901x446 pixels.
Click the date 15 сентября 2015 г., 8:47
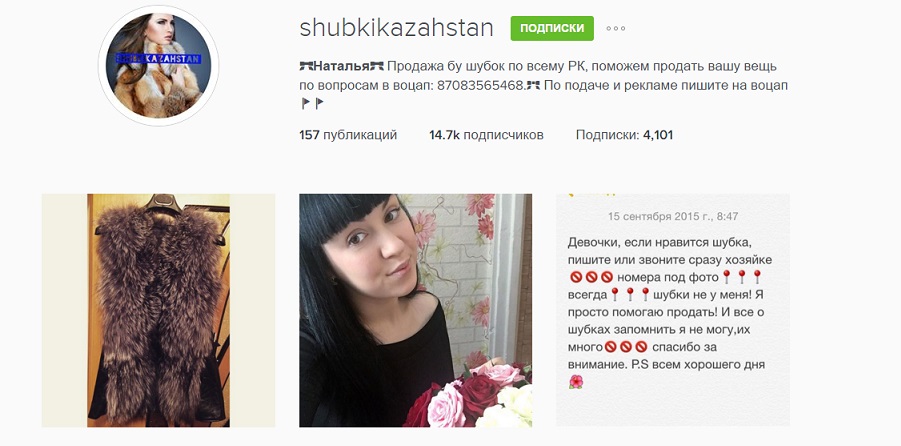[673, 217]
